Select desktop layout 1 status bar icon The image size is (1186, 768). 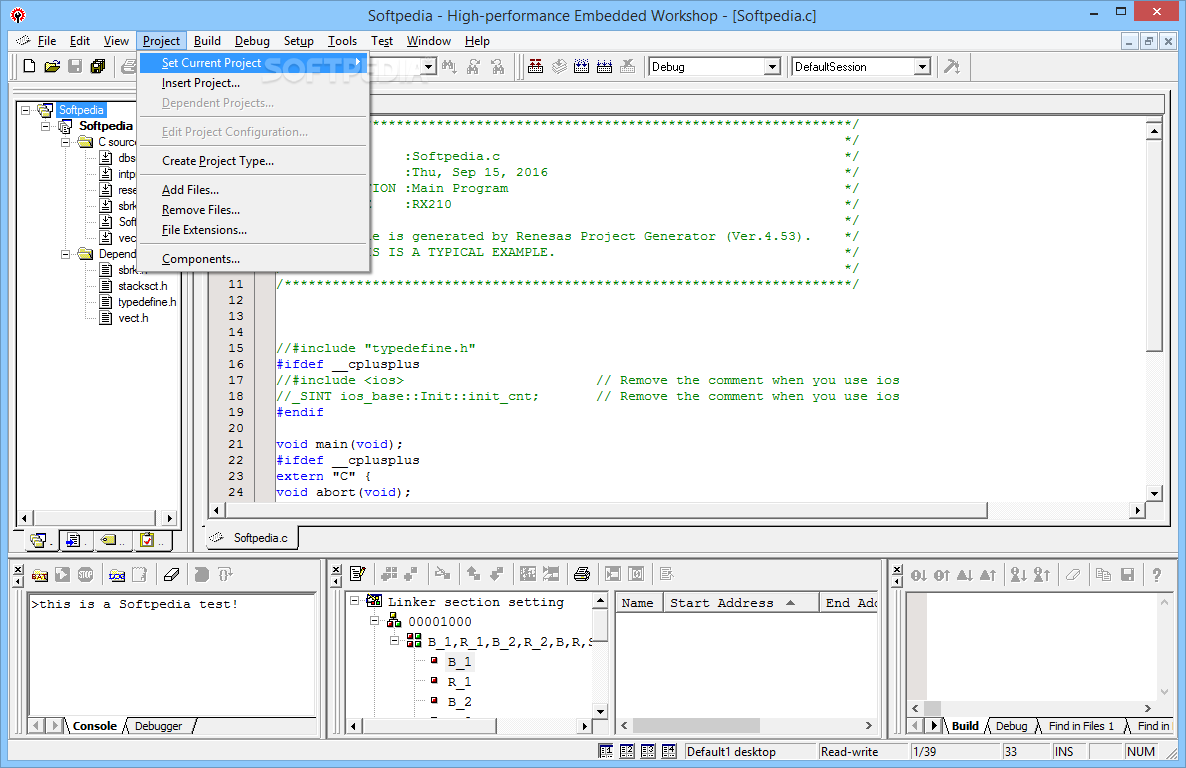click(x=606, y=751)
